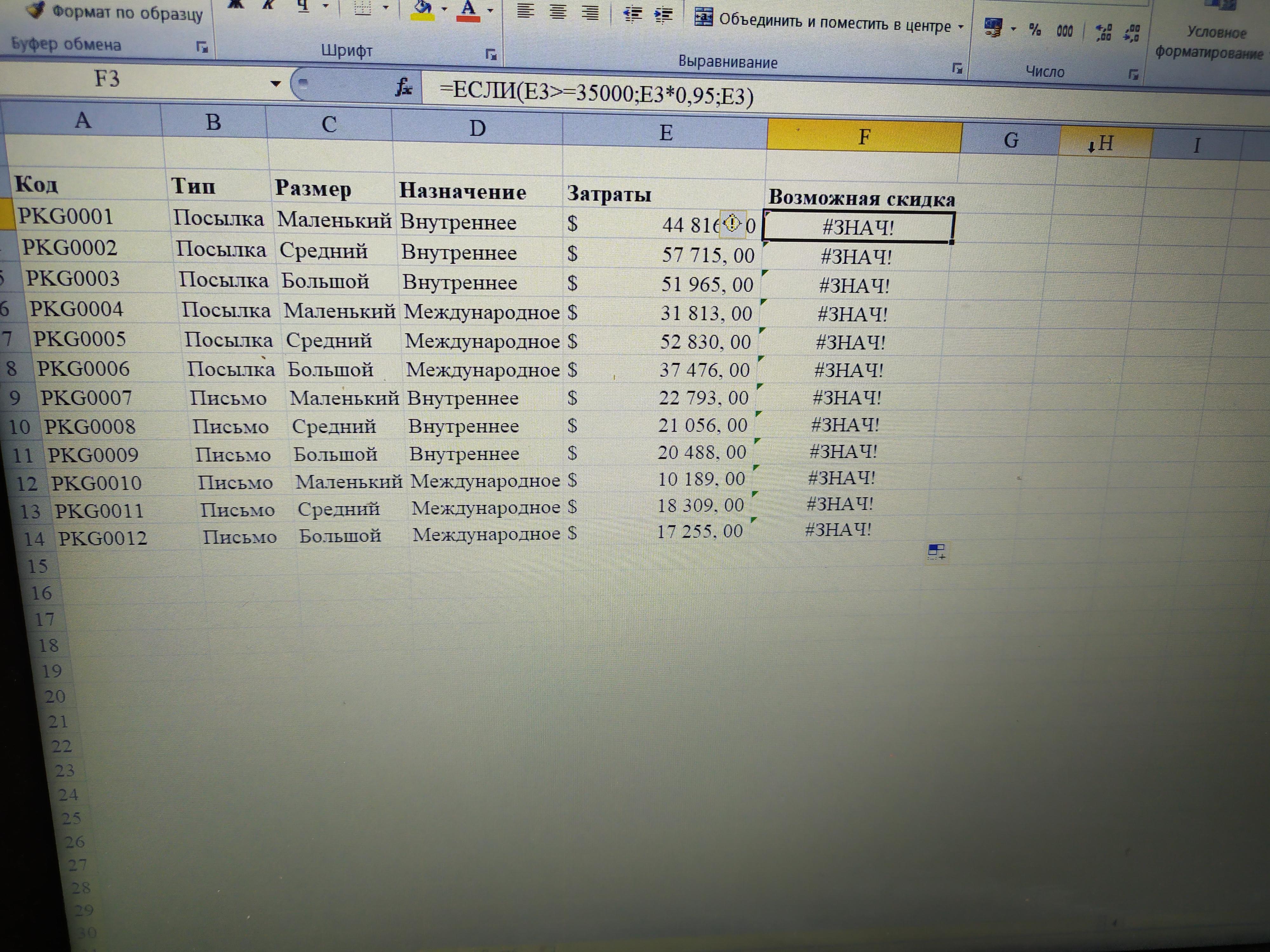Open the Merge and Center dropdown arrow
Image resolution: width=1270 pixels, height=952 pixels.
(x=960, y=27)
